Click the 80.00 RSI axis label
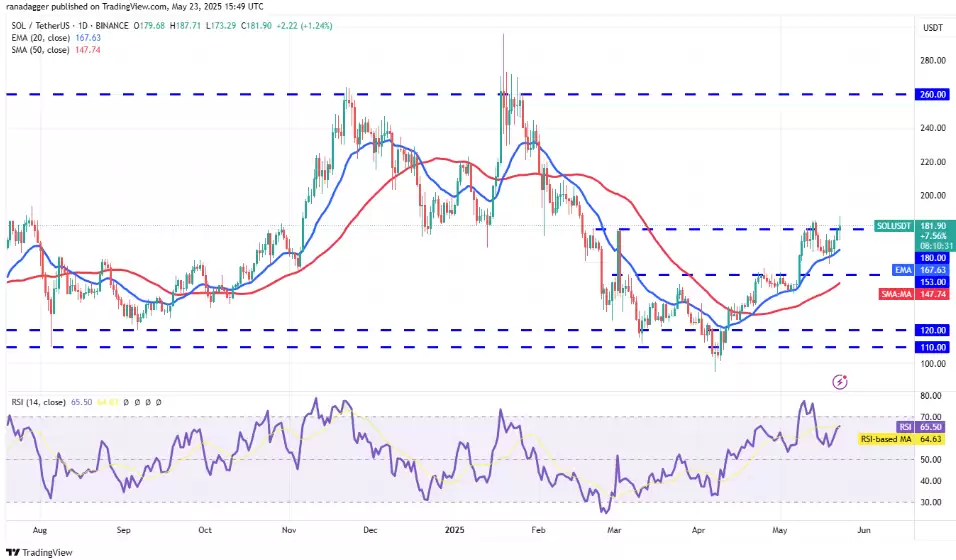 pos(930,396)
